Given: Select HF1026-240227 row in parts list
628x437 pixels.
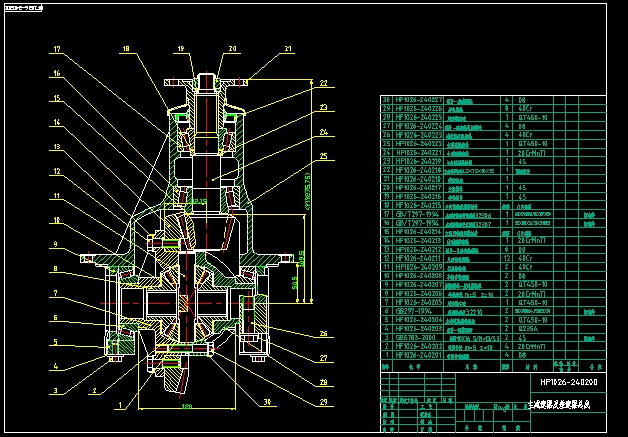Looking at the screenshot, I should pos(420,101).
